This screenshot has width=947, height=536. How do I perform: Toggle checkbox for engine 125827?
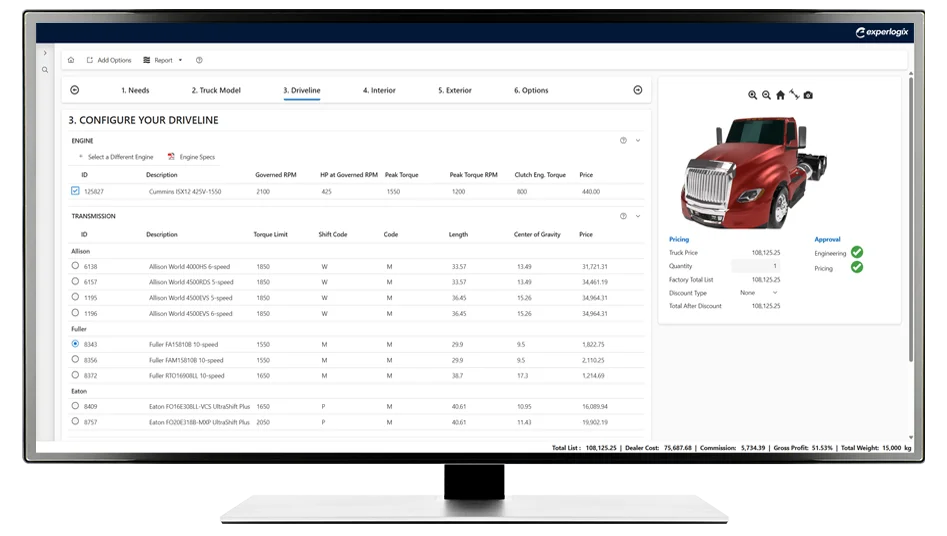coord(75,191)
